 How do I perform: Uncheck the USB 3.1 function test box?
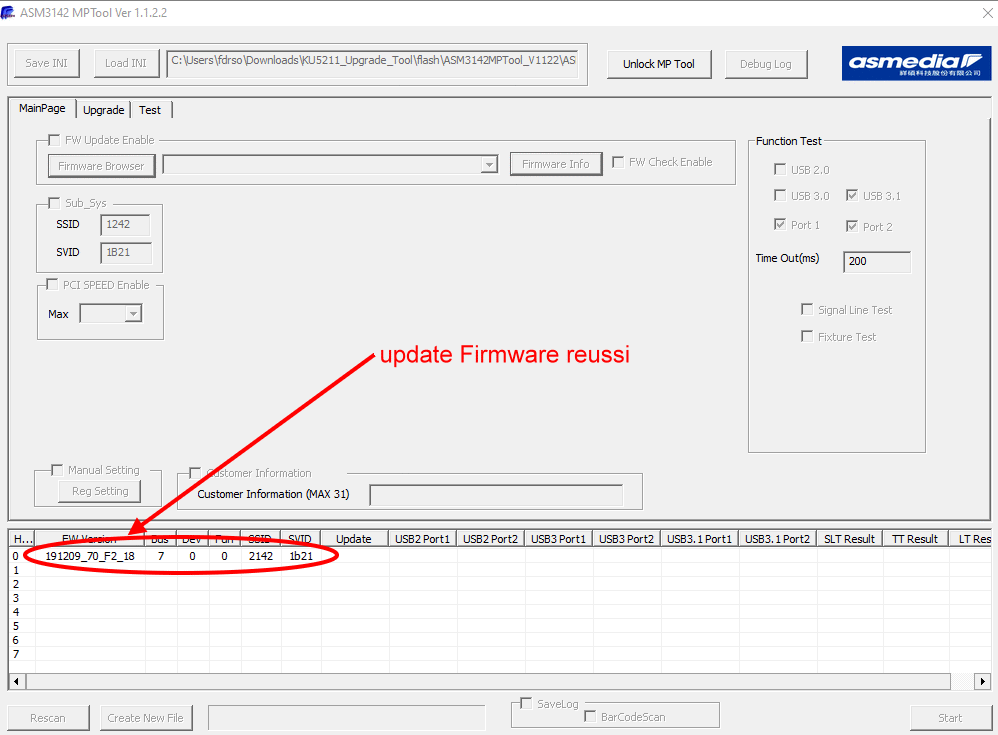pyautogui.click(x=852, y=195)
